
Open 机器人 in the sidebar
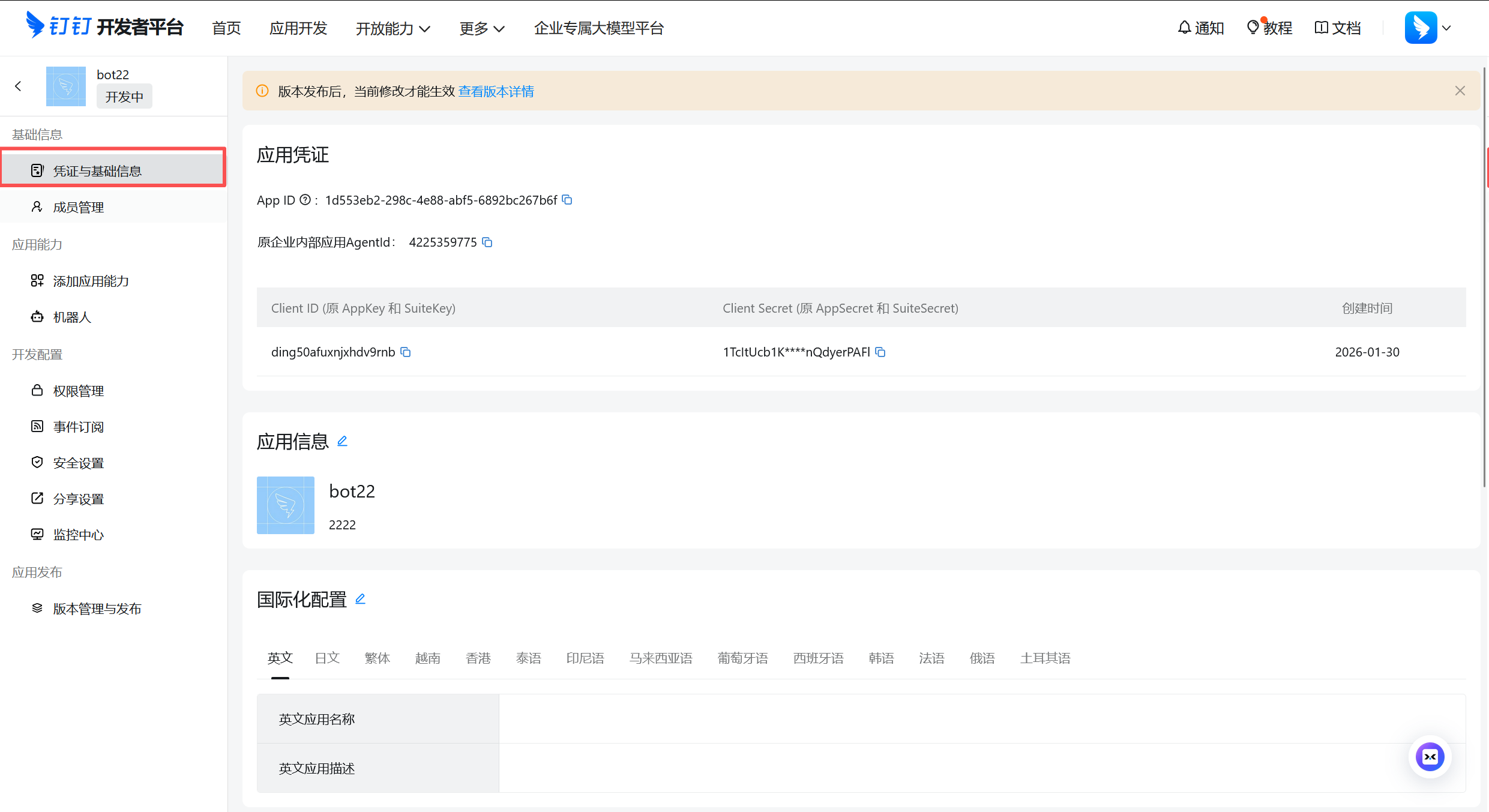(72, 317)
